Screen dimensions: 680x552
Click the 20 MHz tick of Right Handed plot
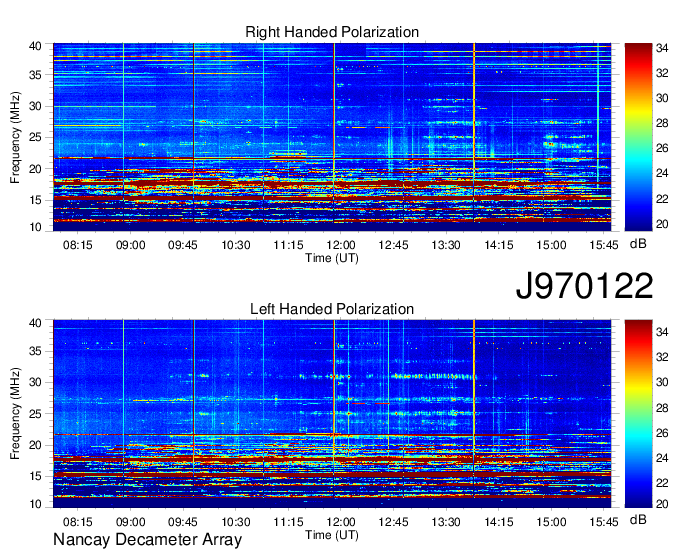[x=35, y=169]
